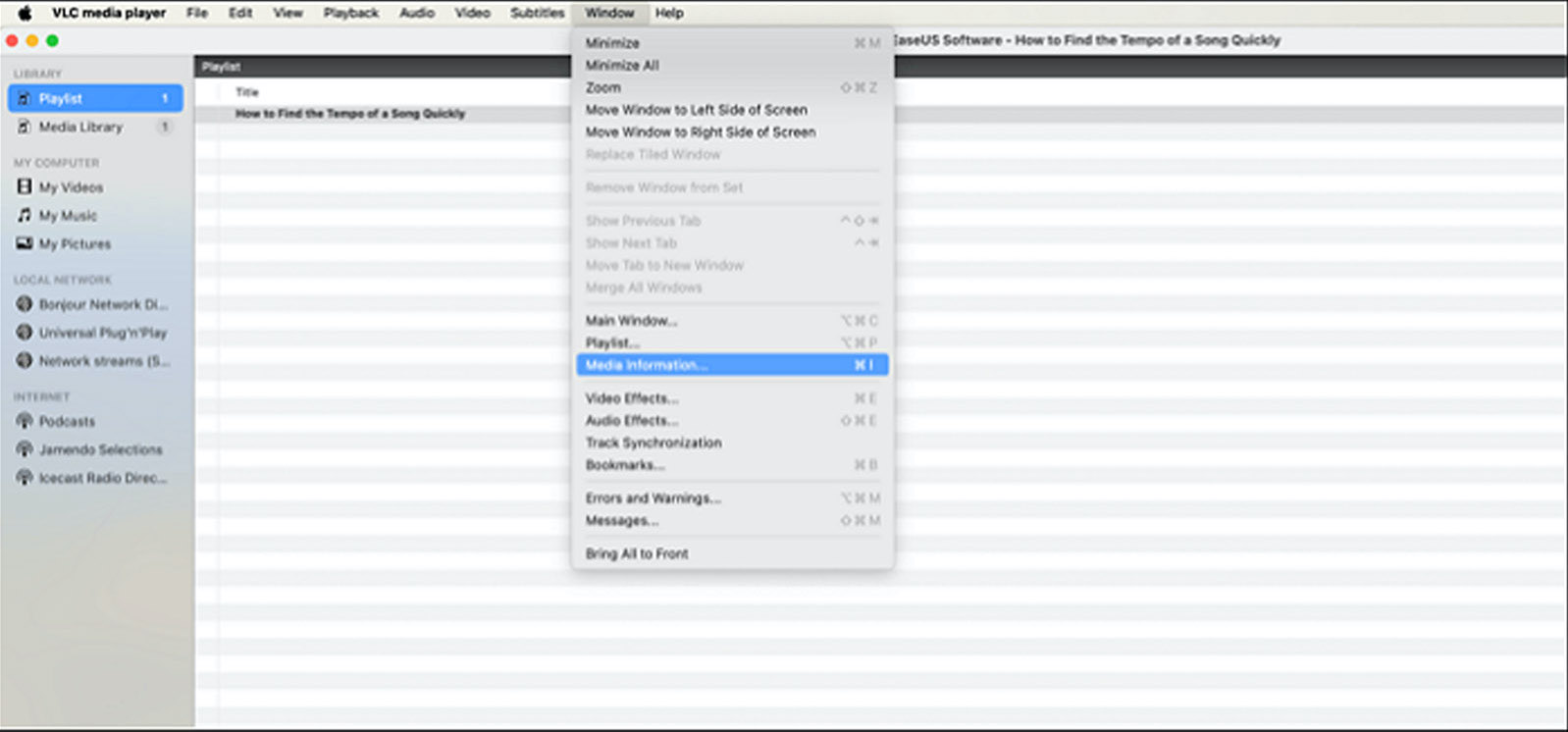Click the Network streams globe icon
This screenshot has height=732, width=1568.
point(25,361)
